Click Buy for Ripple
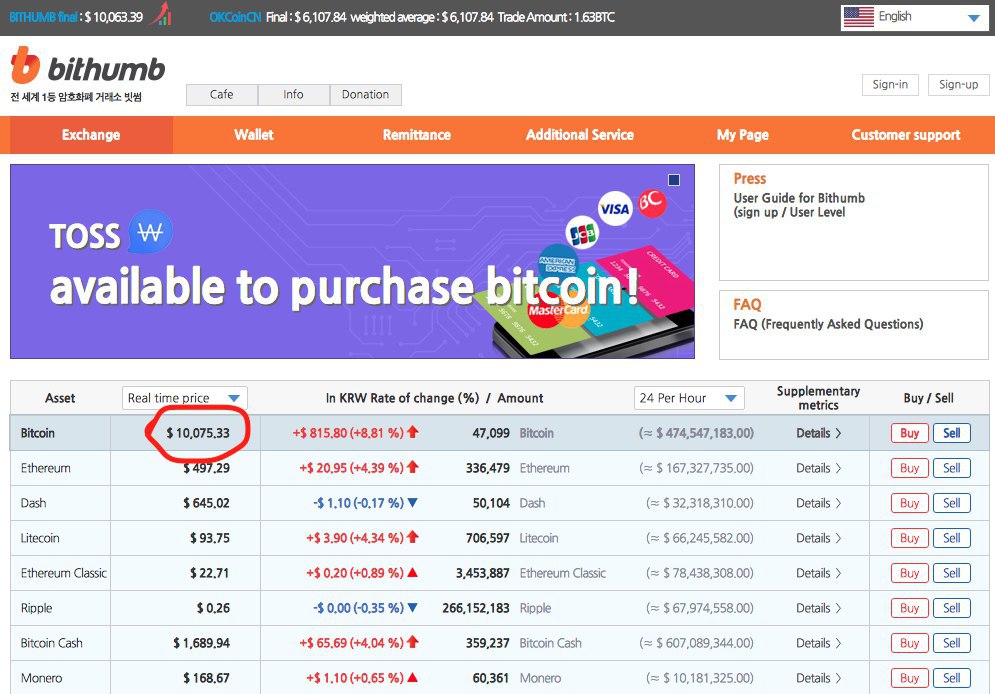This screenshot has height=694, width=995. [909, 608]
